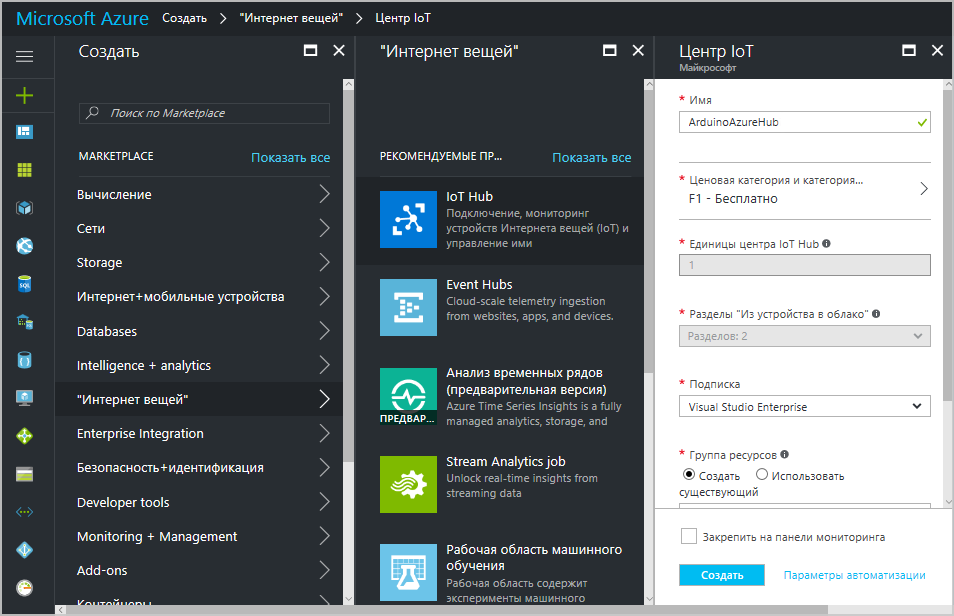Open Ценовая категория F1 - Бесплатно selector

(805, 190)
